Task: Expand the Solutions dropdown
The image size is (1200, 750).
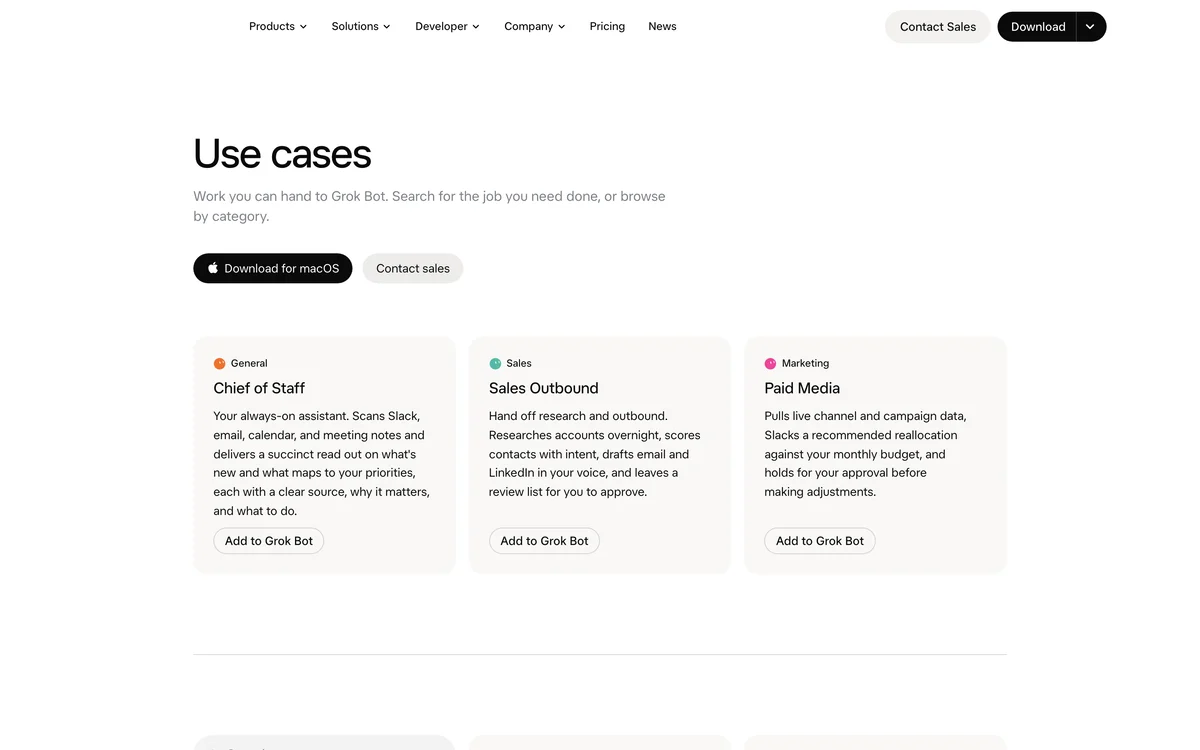Action: click(x=361, y=26)
